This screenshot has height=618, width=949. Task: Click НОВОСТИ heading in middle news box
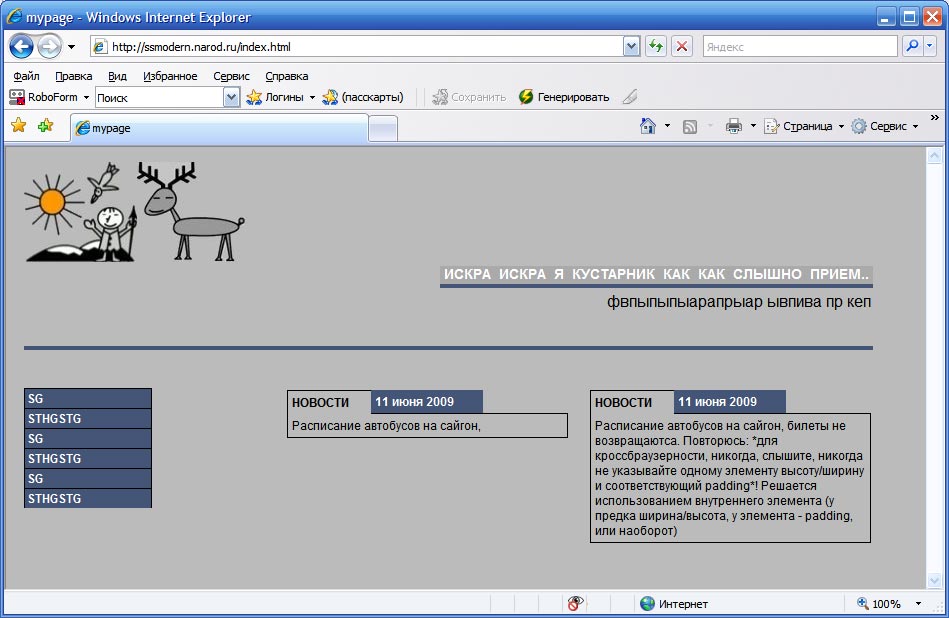coord(320,403)
